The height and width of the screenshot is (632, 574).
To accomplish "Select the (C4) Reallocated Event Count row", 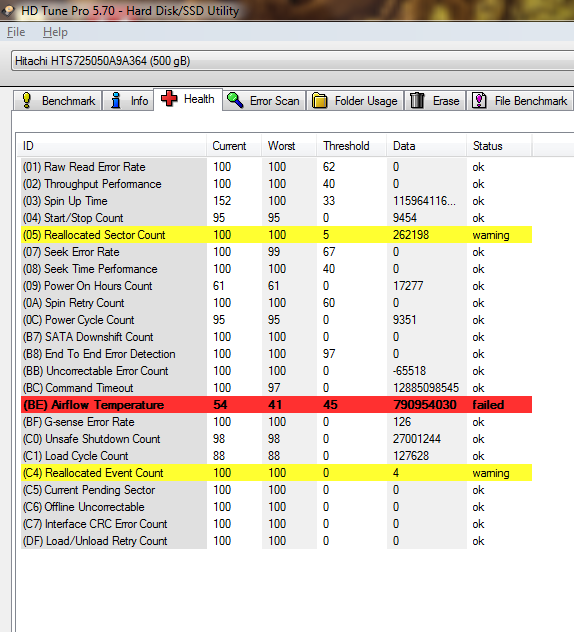I will pos(277,473).
